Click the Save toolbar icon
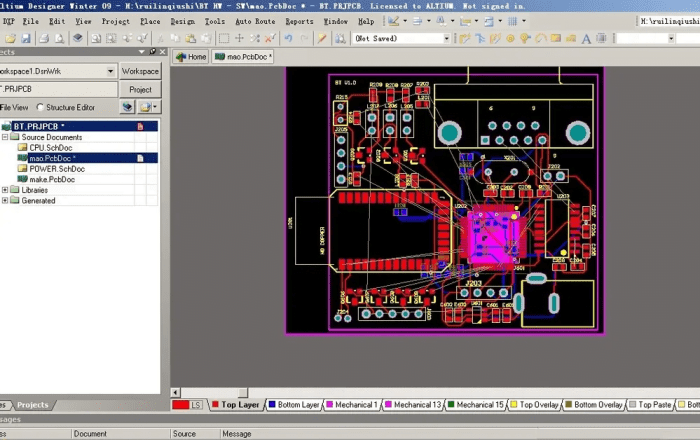Image resolution: width=700 pixels, height=440 pixels. pos(25,38)
